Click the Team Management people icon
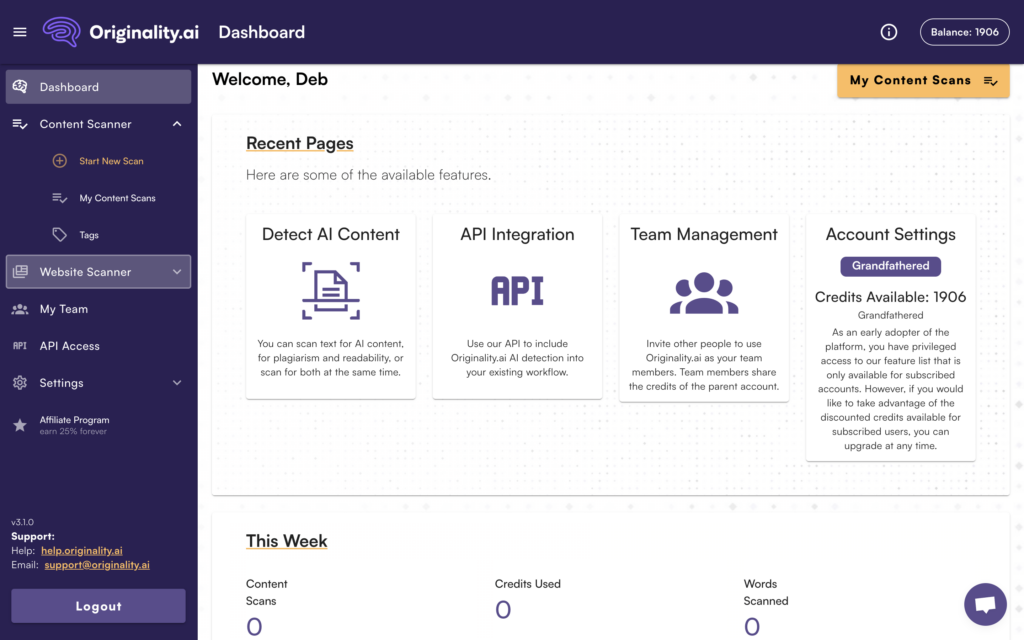 [x=703, y=293]
